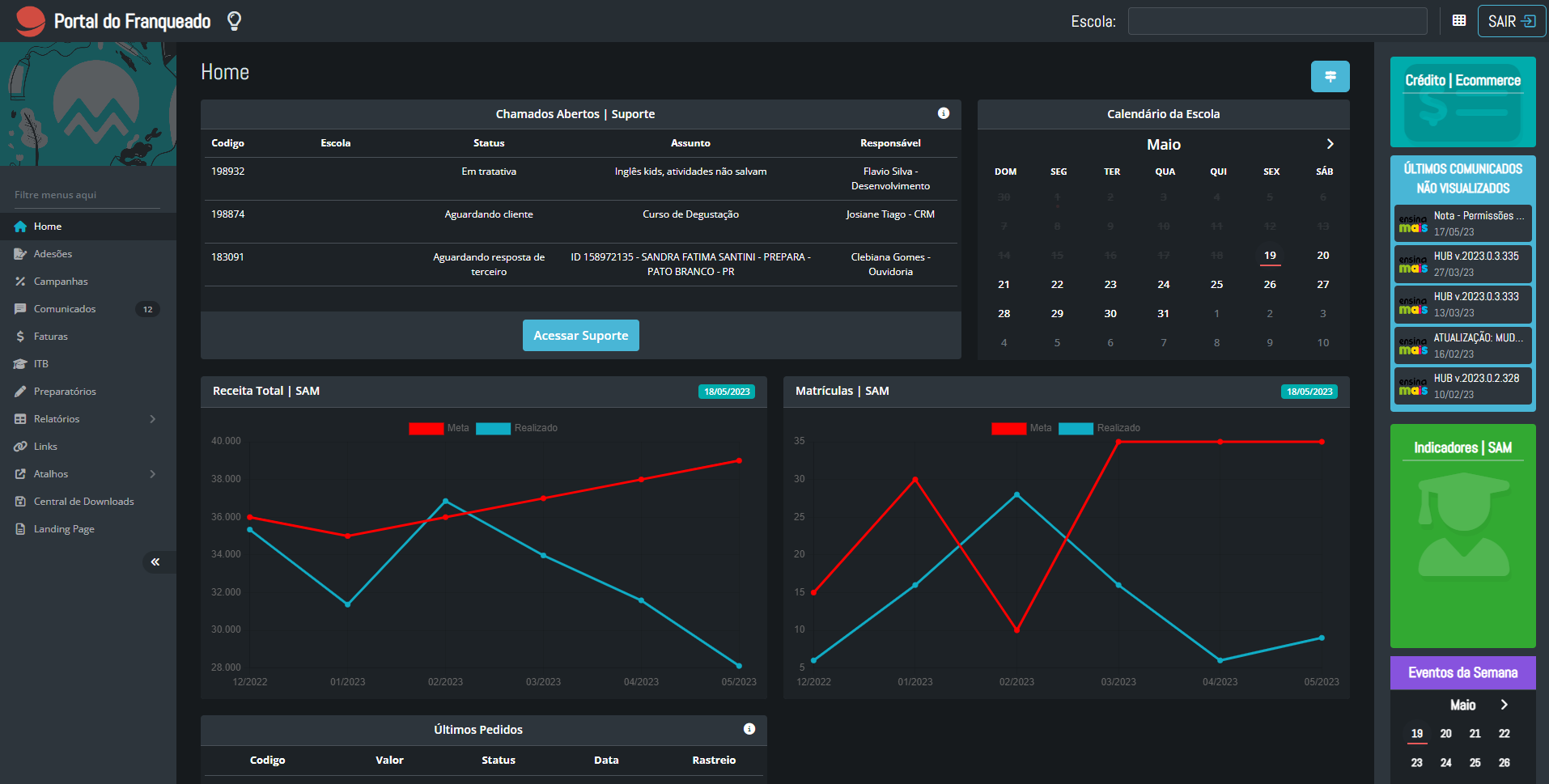1549x784 pixels.
Task: Open Comunicados in the sidebar
Action: (x=65, y=309)
